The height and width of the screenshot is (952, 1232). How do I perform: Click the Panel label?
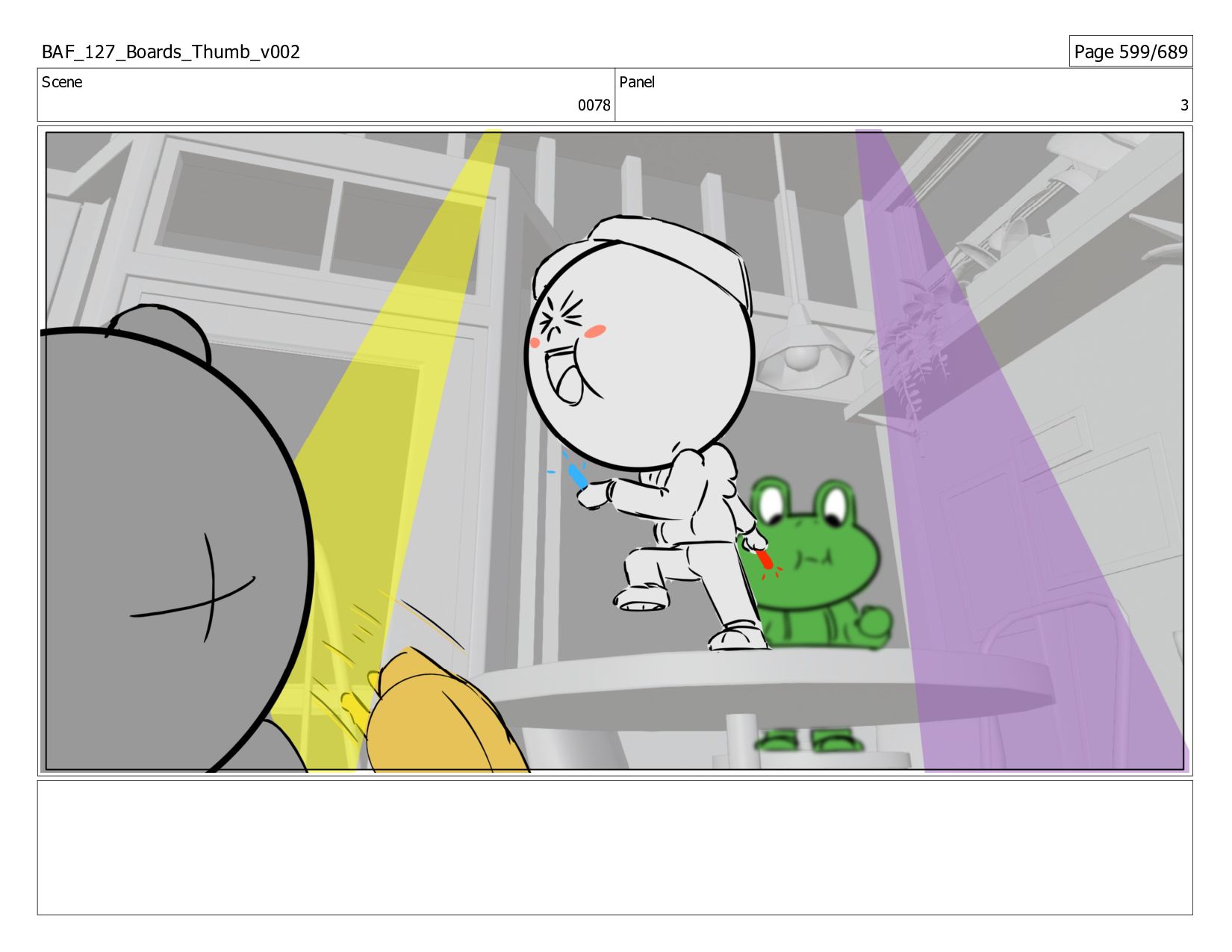tap(637, 82)
